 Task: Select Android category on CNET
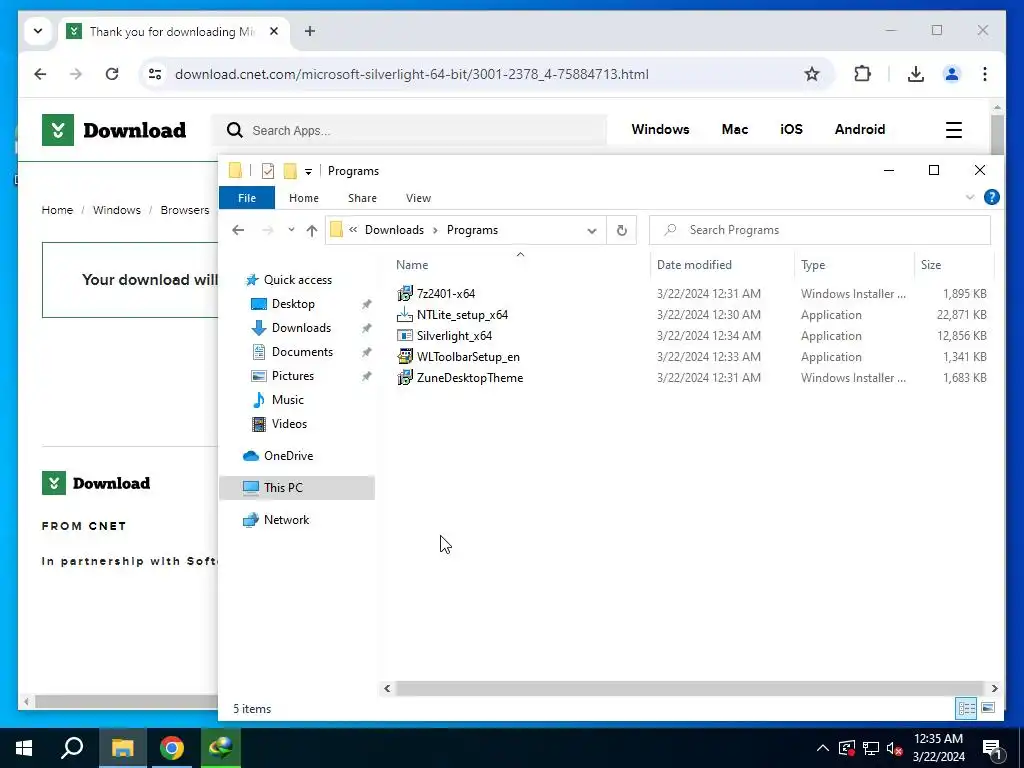860,129
